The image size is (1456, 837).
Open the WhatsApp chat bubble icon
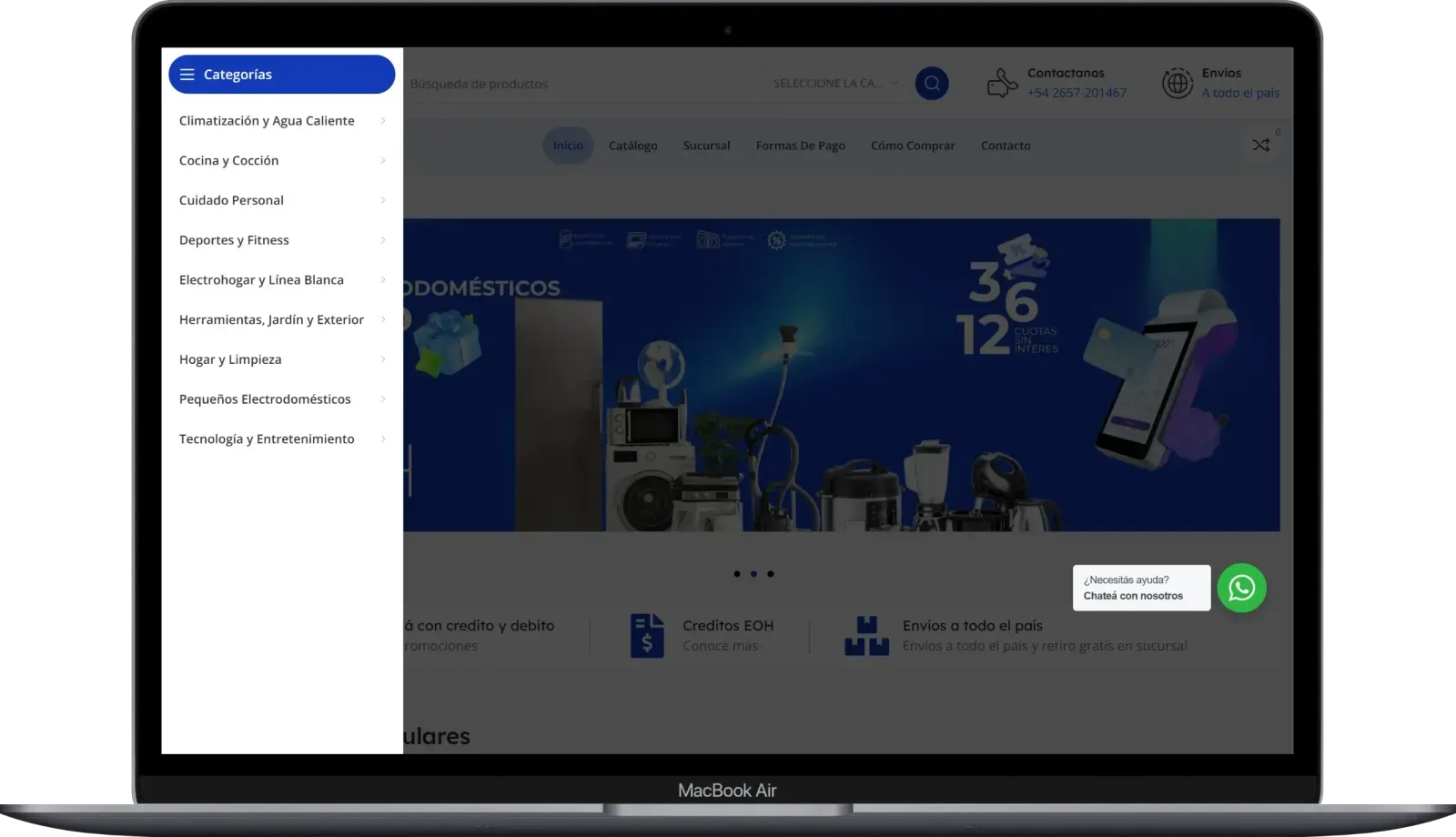point(1241,588)
